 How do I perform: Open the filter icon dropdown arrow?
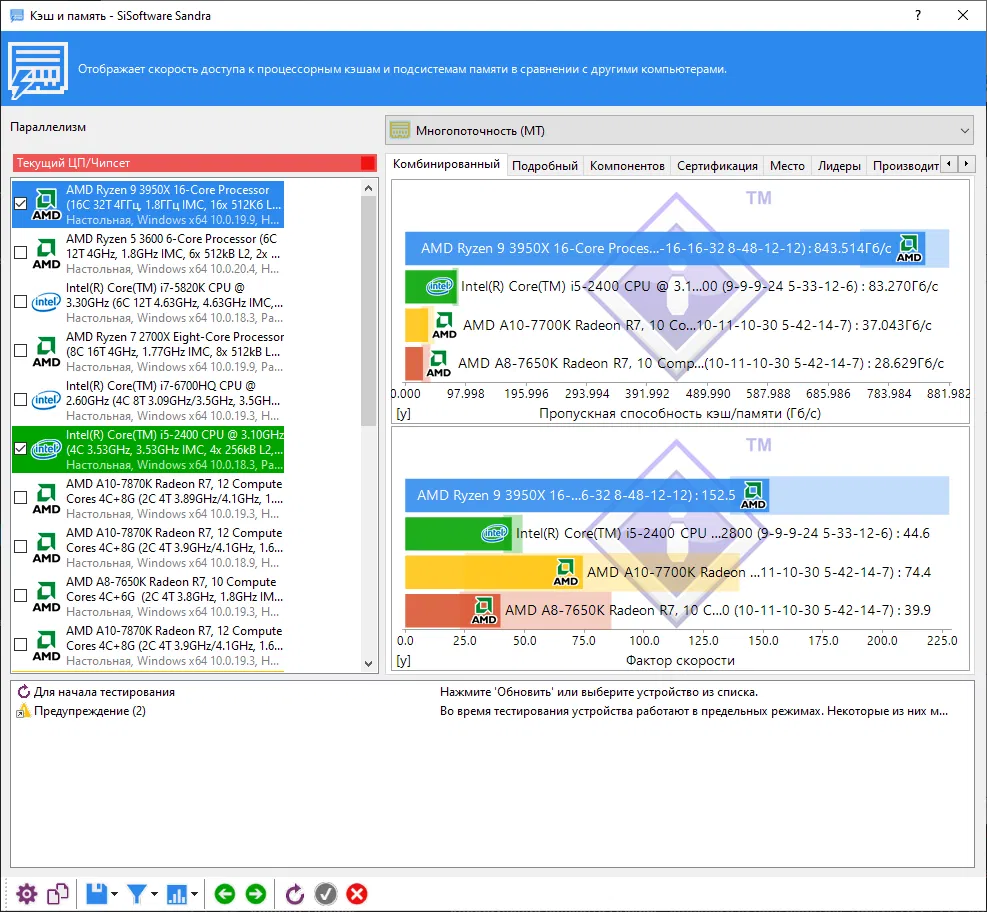[x=154, y=894]
